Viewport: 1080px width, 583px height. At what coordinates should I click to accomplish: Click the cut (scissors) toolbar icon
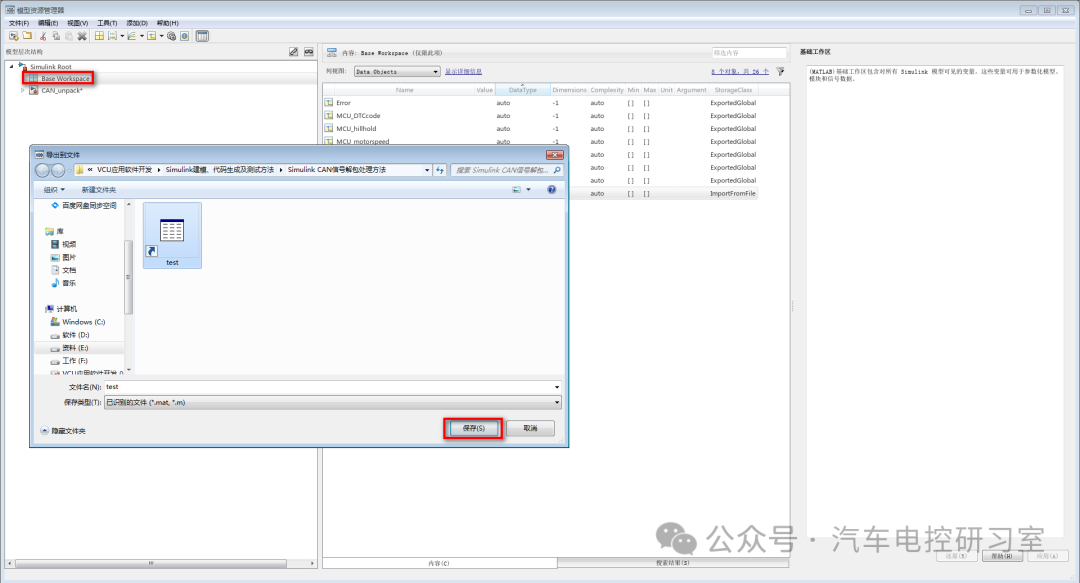pos(43,36)
